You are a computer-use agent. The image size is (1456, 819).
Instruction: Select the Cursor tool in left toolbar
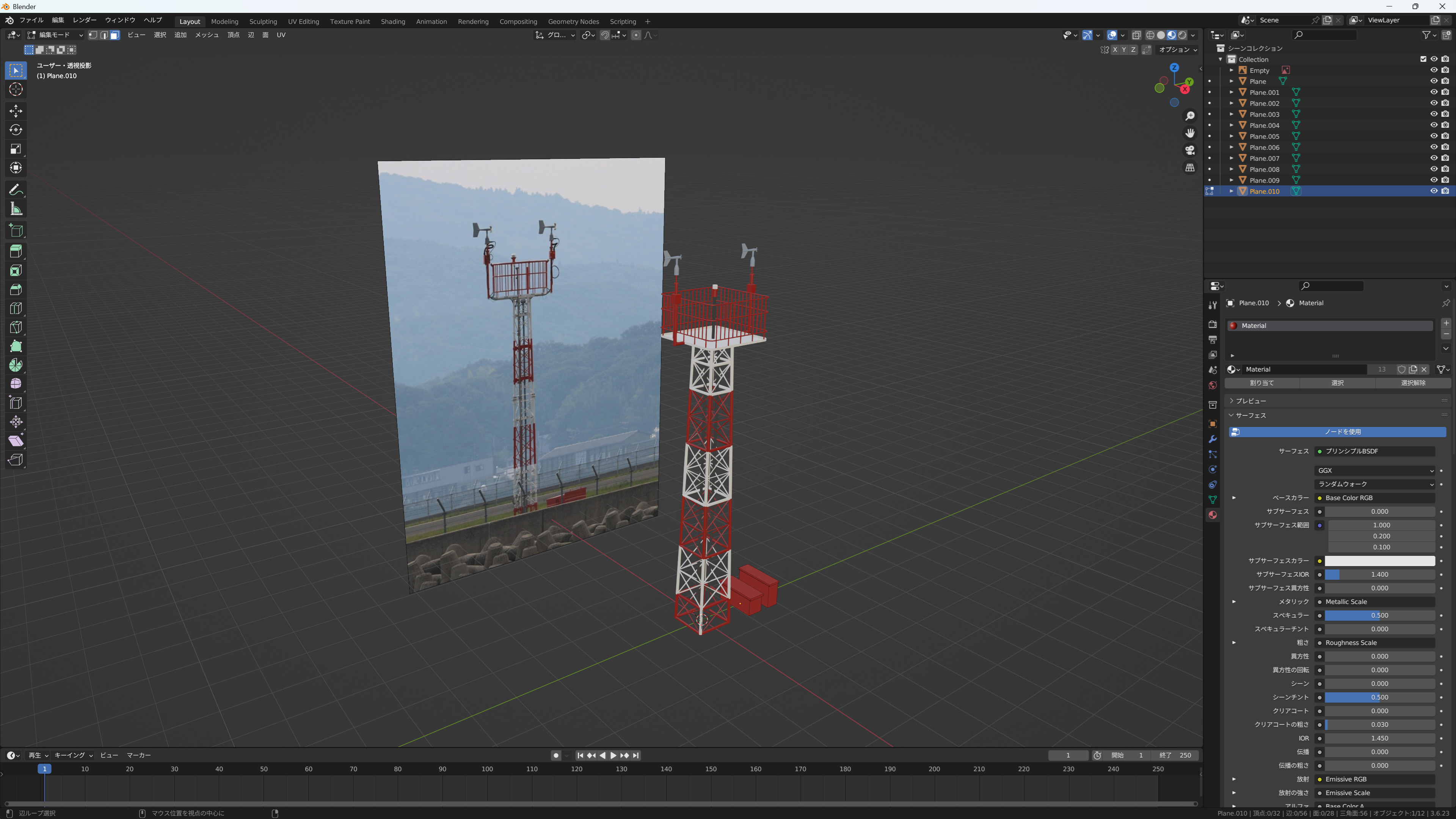16,89
